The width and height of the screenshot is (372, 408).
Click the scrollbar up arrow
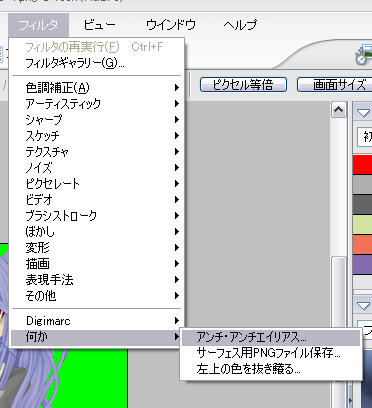coord(339,110)
